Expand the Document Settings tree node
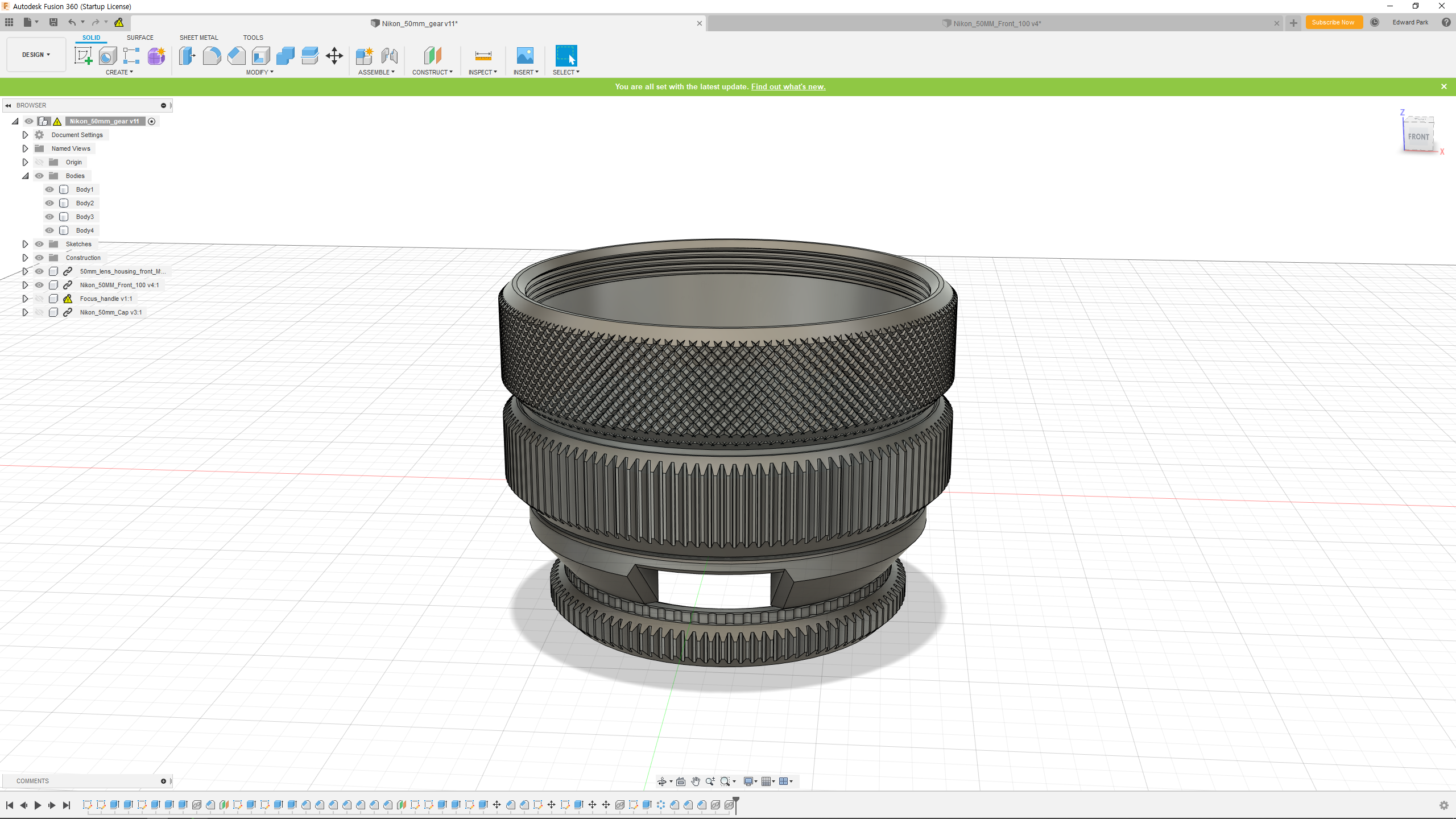 [25, 135]
